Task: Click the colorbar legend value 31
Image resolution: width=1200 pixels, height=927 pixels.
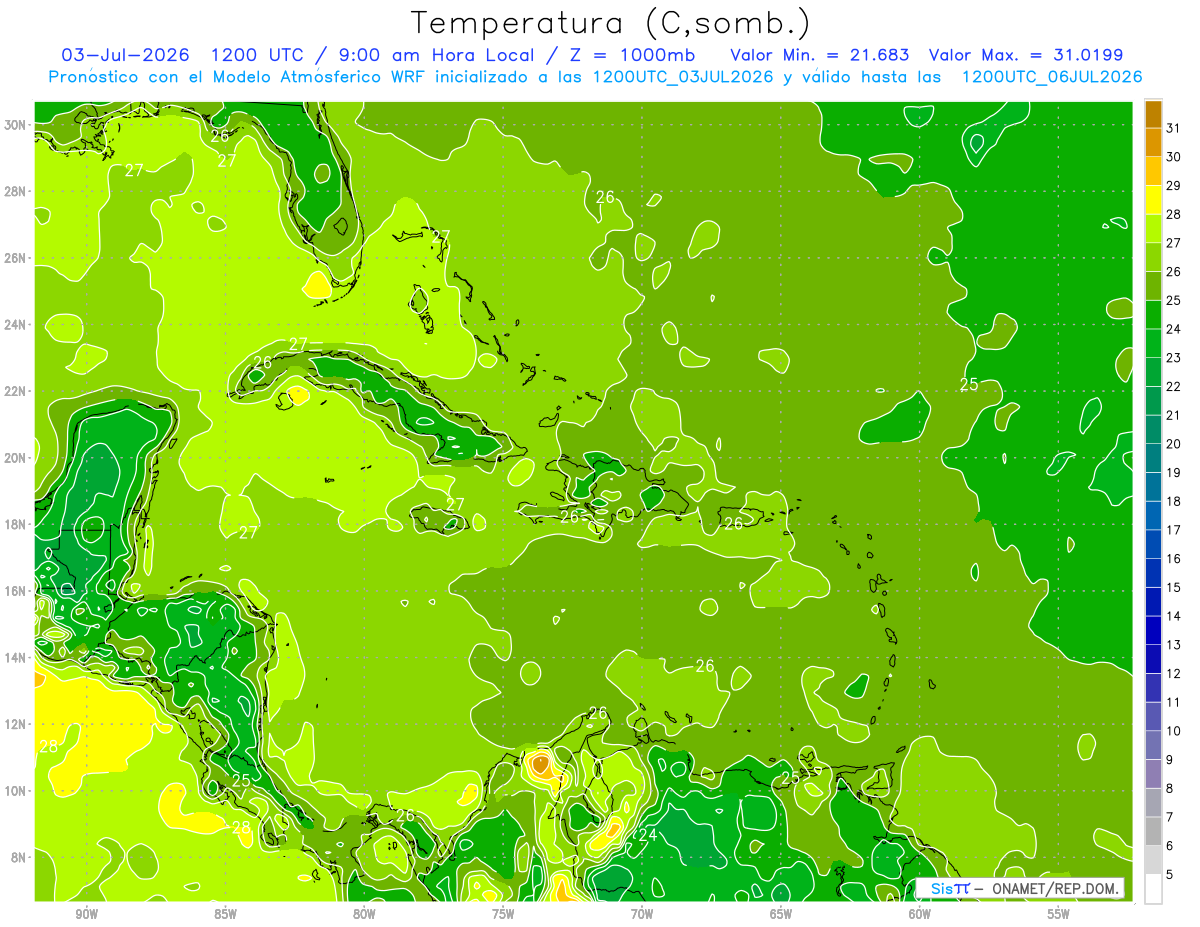Action: pyautogui.click(x=1173, y=128)
